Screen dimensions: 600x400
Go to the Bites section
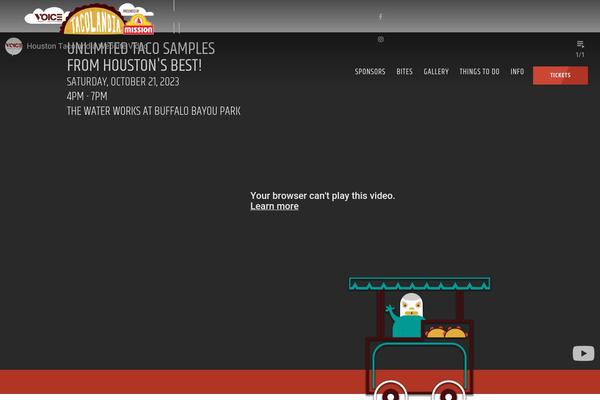click(x=404, y=72)
